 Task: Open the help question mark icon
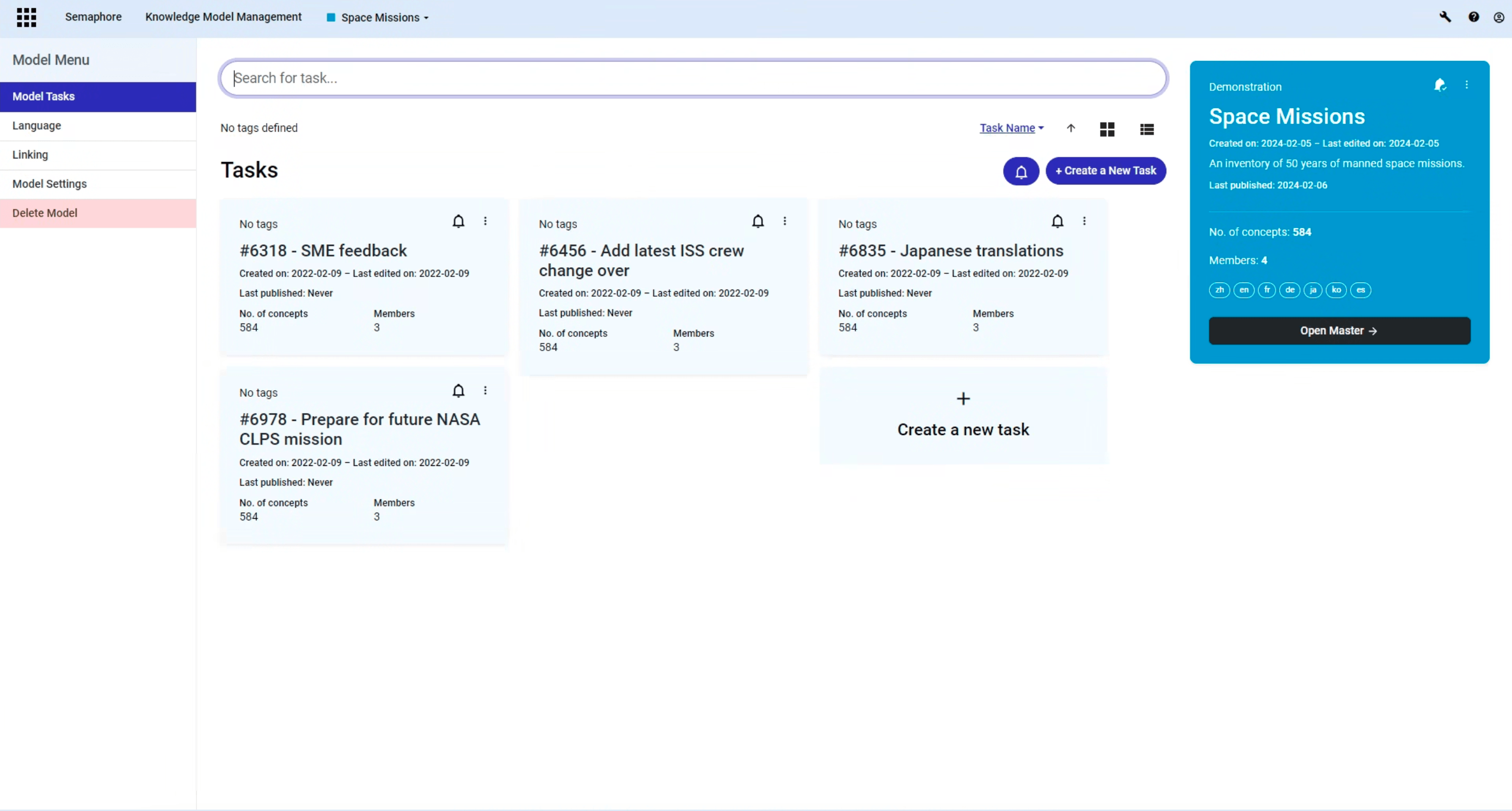click(1474, 17)
